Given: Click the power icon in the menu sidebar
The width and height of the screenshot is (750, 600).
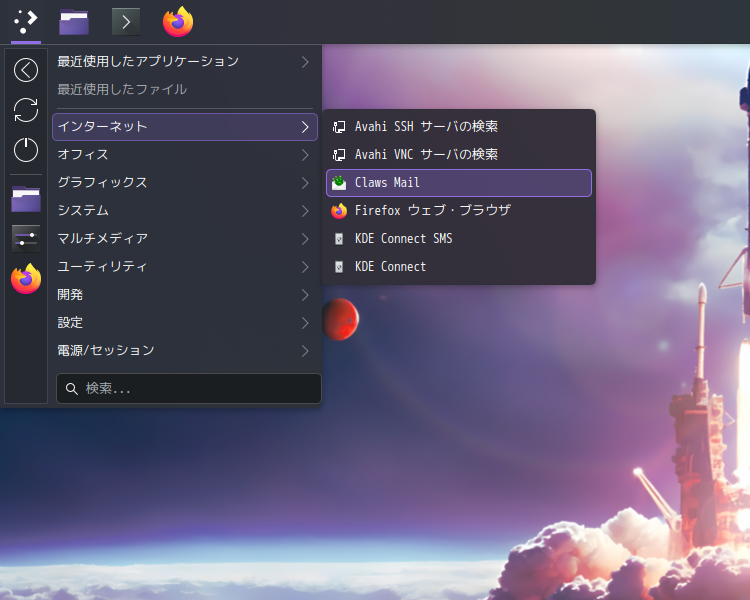Looking at the screenshot, I should tap(26, 150).
